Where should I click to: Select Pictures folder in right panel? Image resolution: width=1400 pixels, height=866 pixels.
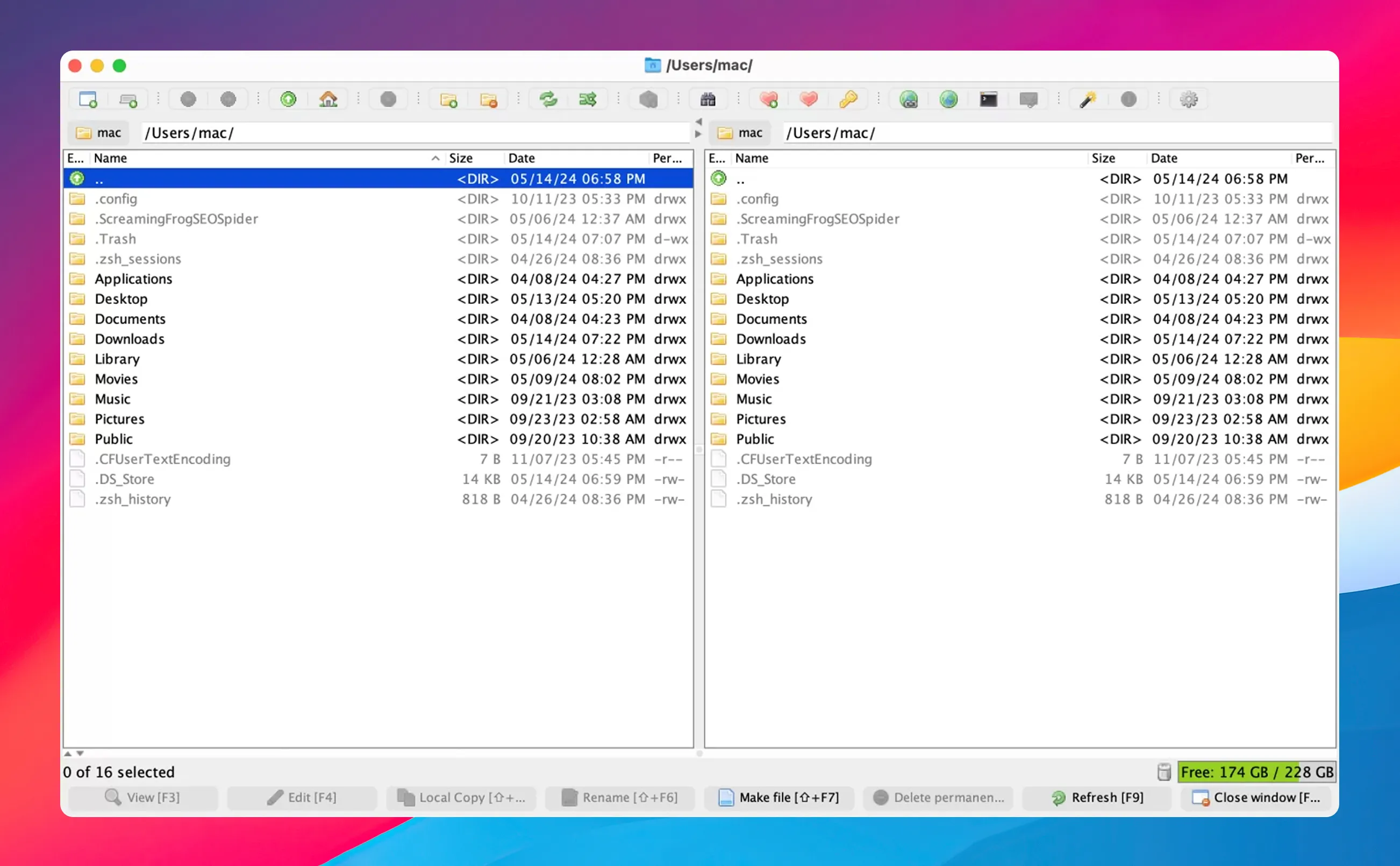pos(1020,419)
